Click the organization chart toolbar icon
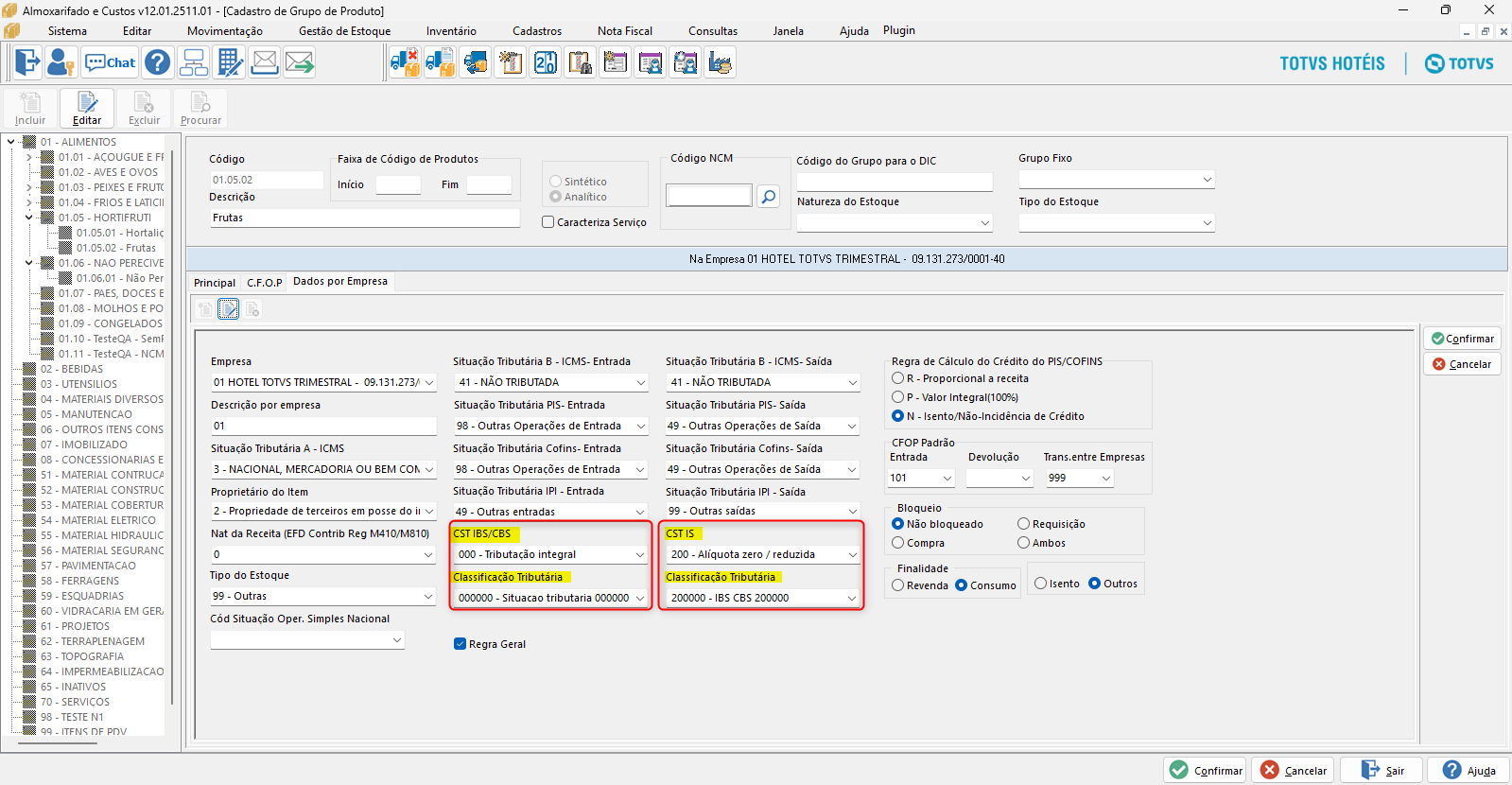Image resolution: width=1512 pixels, height=785 pixels. coord(194,62)
